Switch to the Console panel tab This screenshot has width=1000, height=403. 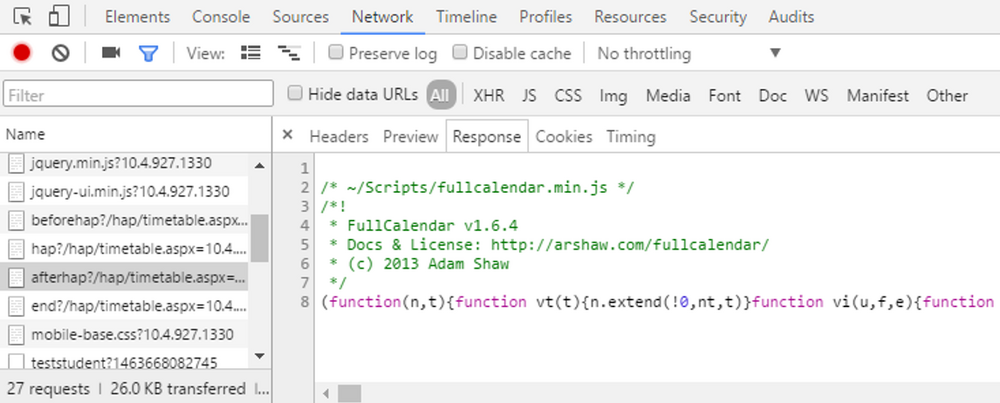221,17
